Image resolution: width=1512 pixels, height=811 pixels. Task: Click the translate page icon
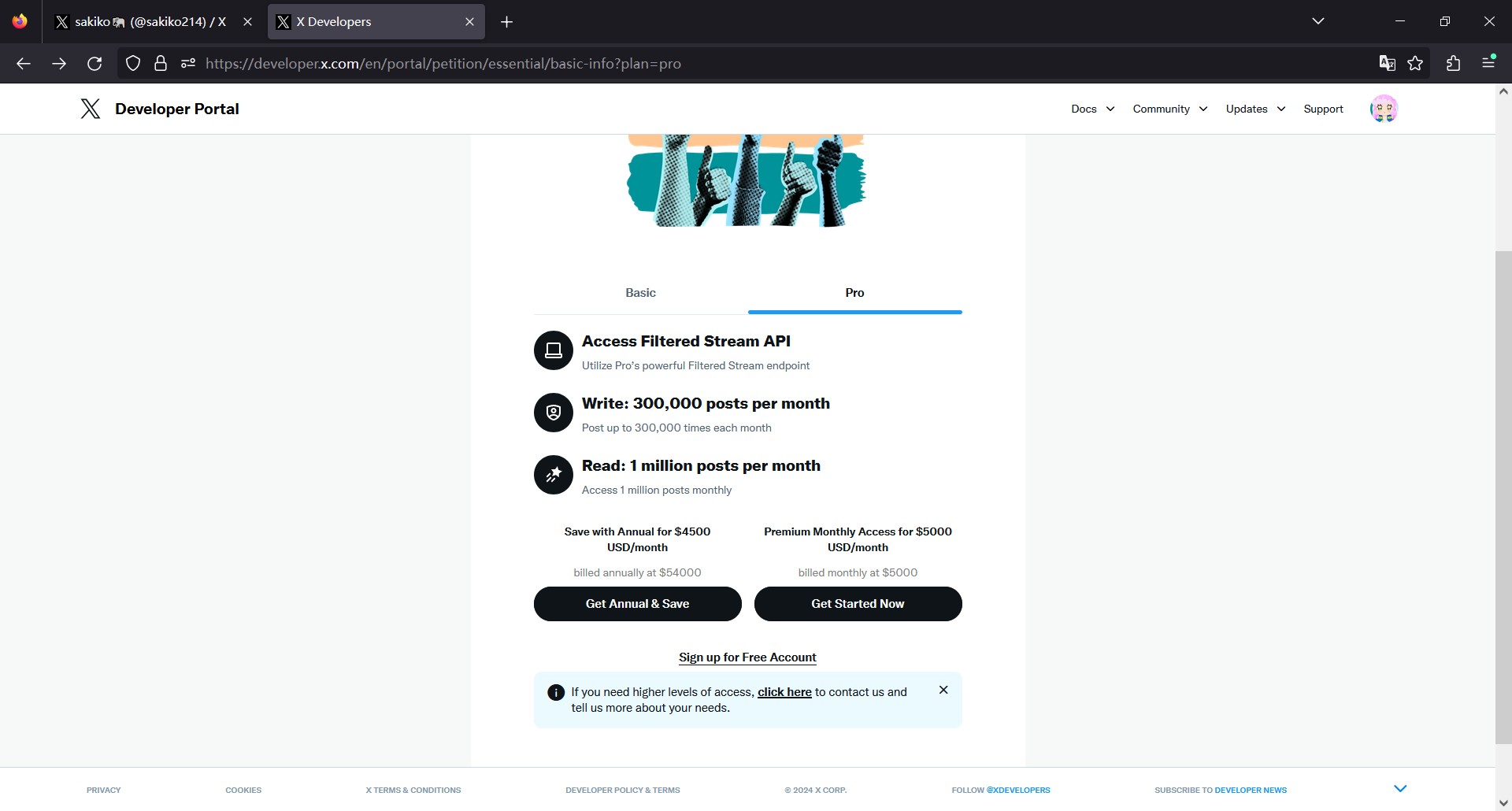pyautogui.click(x=1387, y=64)
